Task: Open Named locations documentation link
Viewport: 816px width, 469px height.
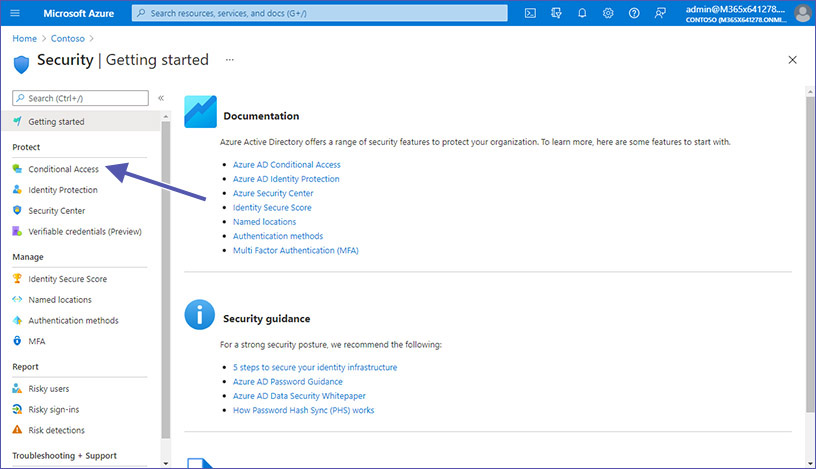Action: point(264,222)
